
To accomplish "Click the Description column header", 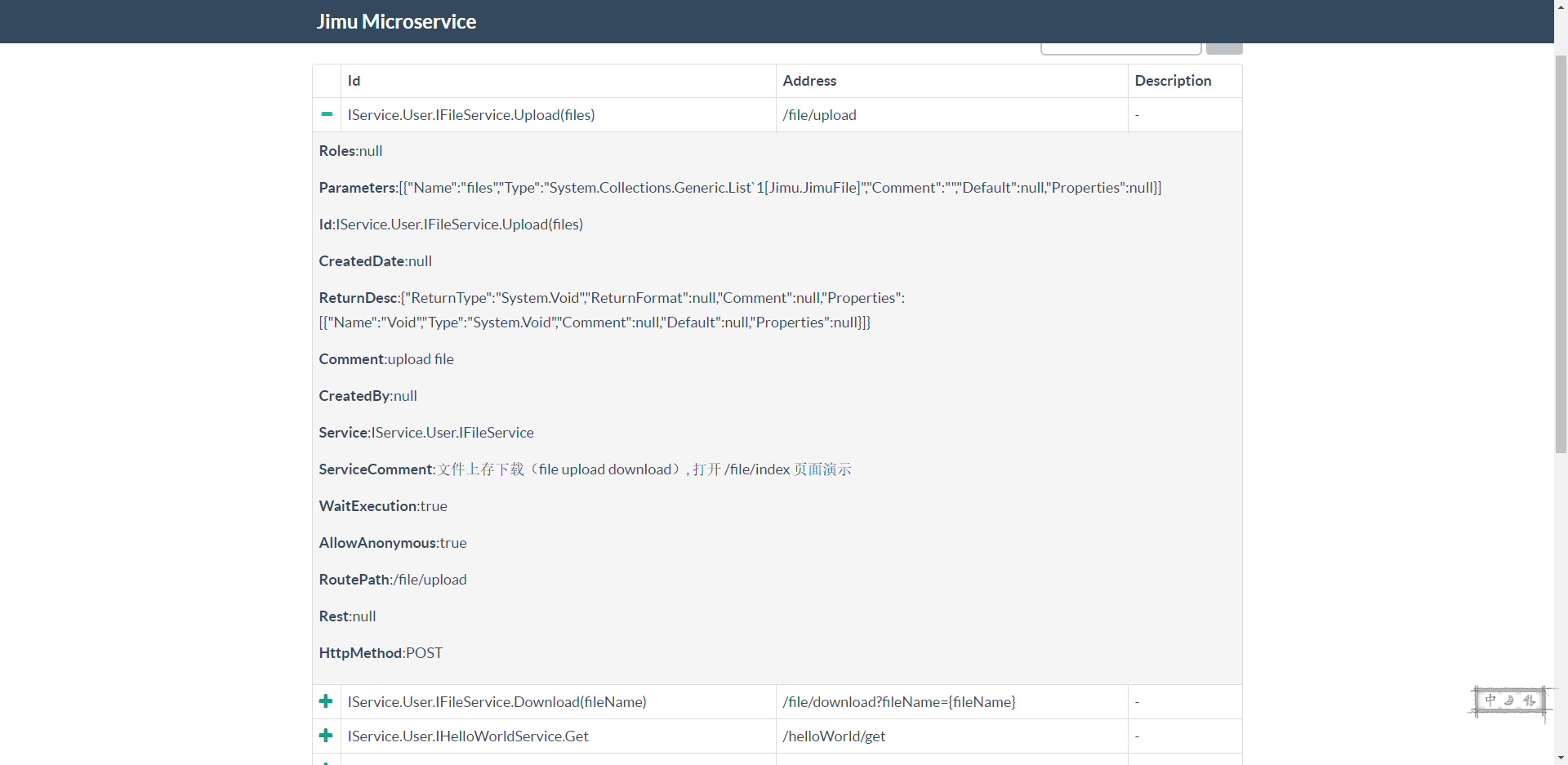I will [1173, 81].
